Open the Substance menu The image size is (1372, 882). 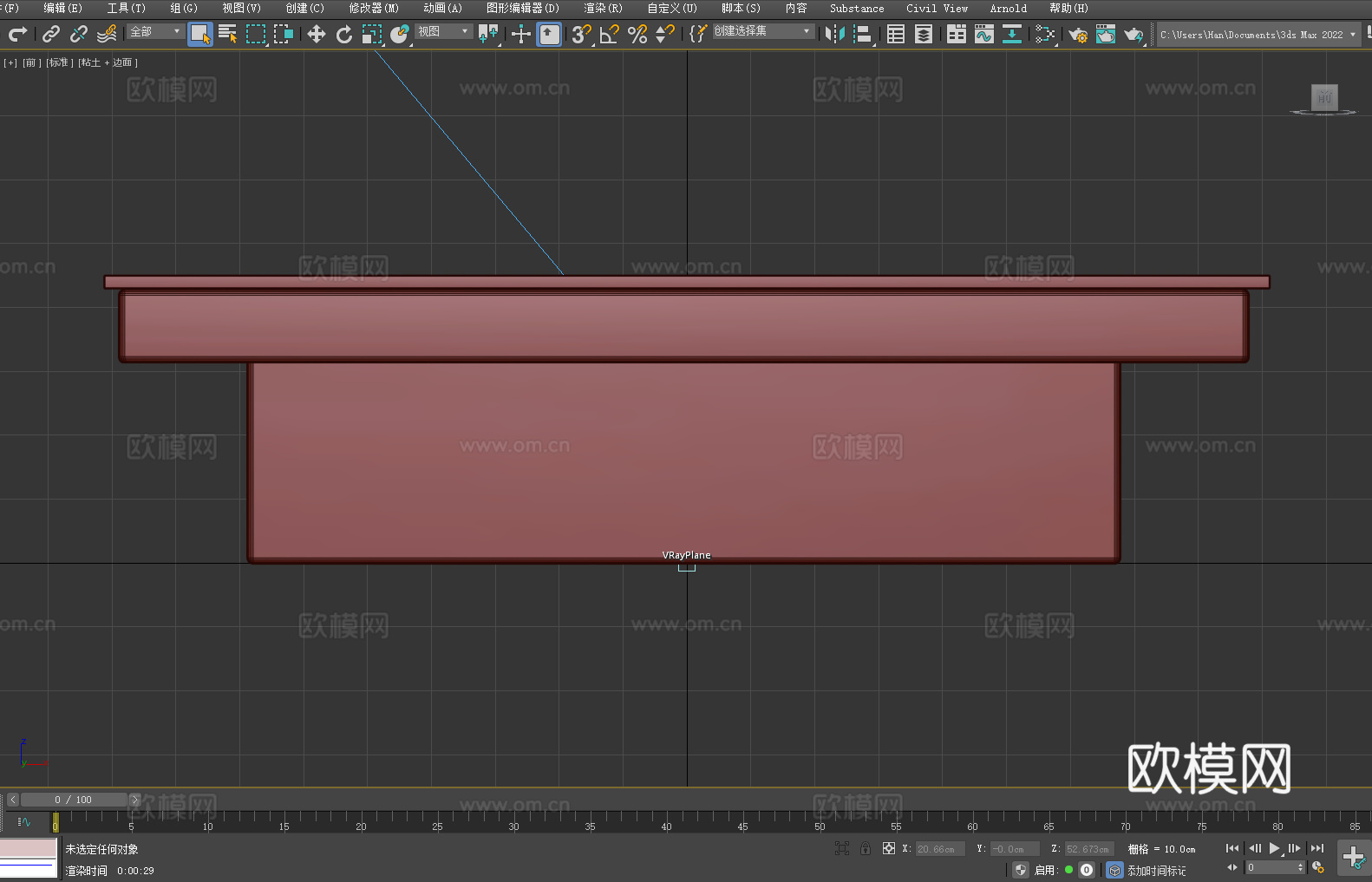click(x=857, y=8)
